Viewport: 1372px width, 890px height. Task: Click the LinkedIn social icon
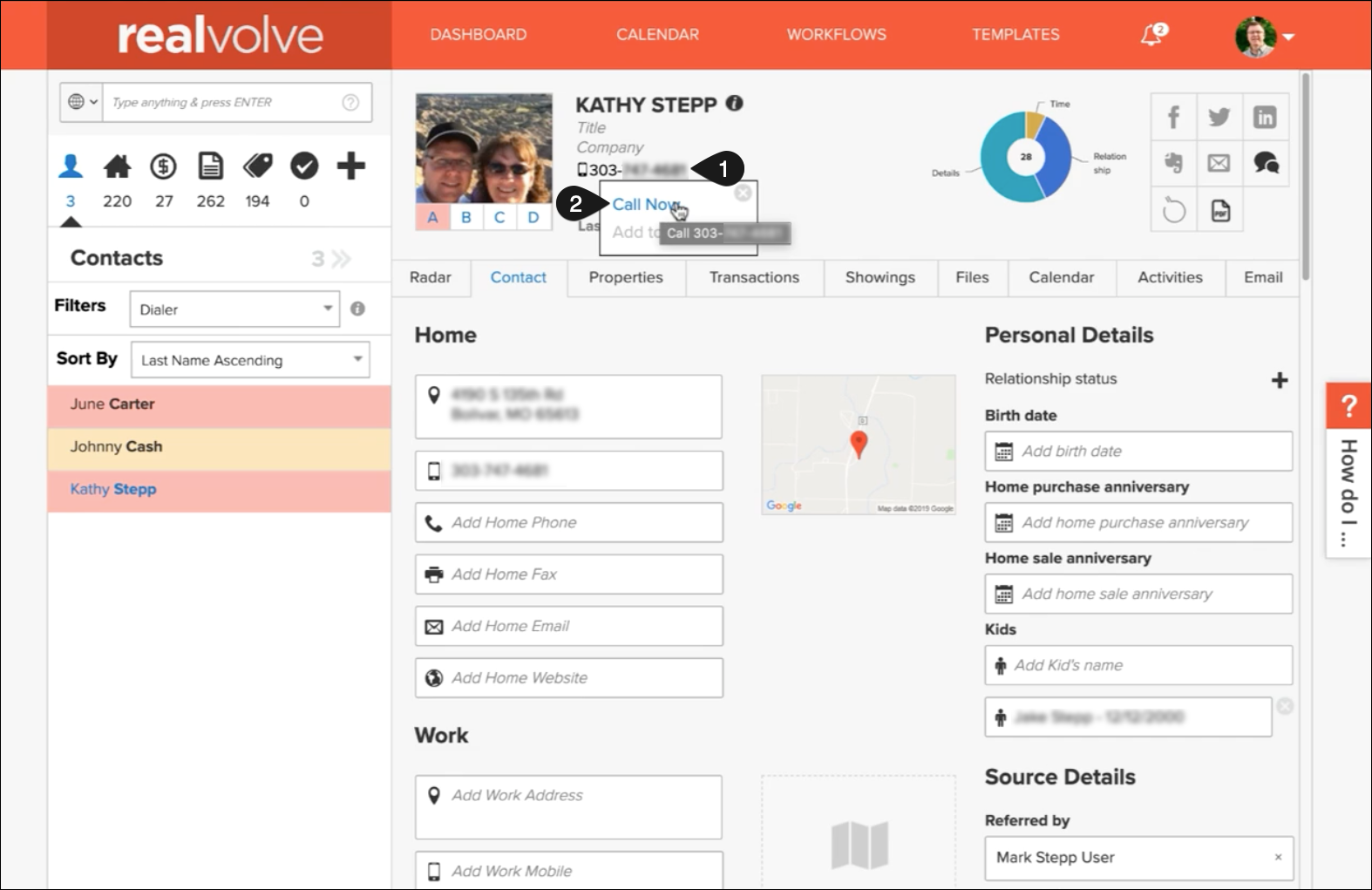coord(1264,117)
